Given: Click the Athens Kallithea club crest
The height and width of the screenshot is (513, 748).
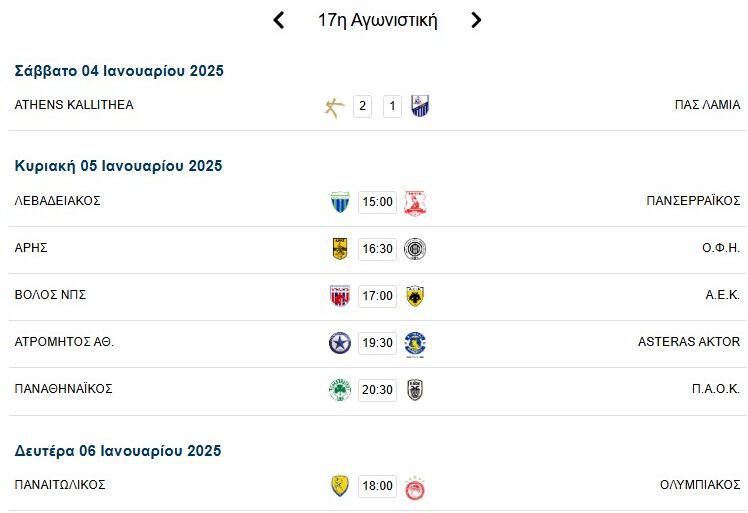Looking at the screenshot, I should tap(335, 106).
